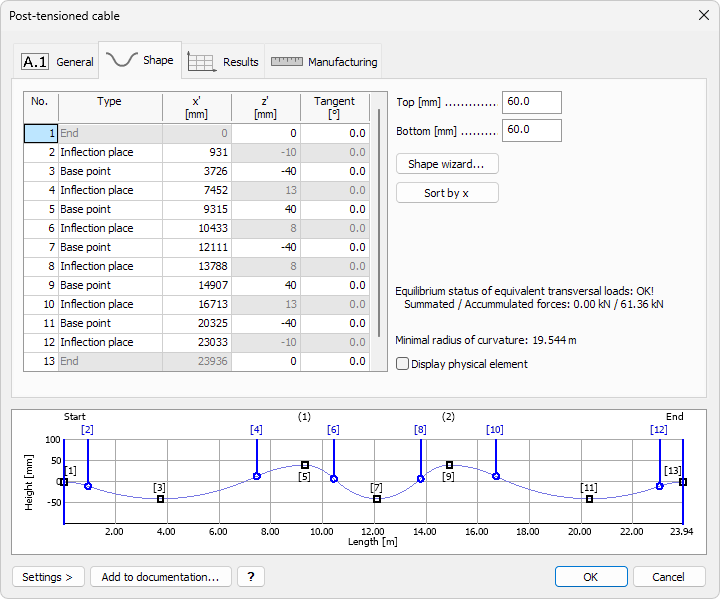The width and height of the screenshot is (720, 599).
Task: Edit the Top [mm] input field
Action: tap(532, 102)
